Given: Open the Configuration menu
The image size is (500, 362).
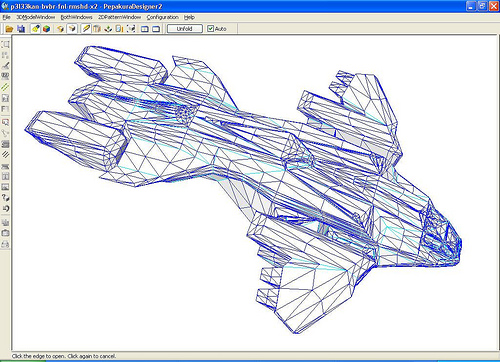Looking at the screenshot, I should 163,17.
